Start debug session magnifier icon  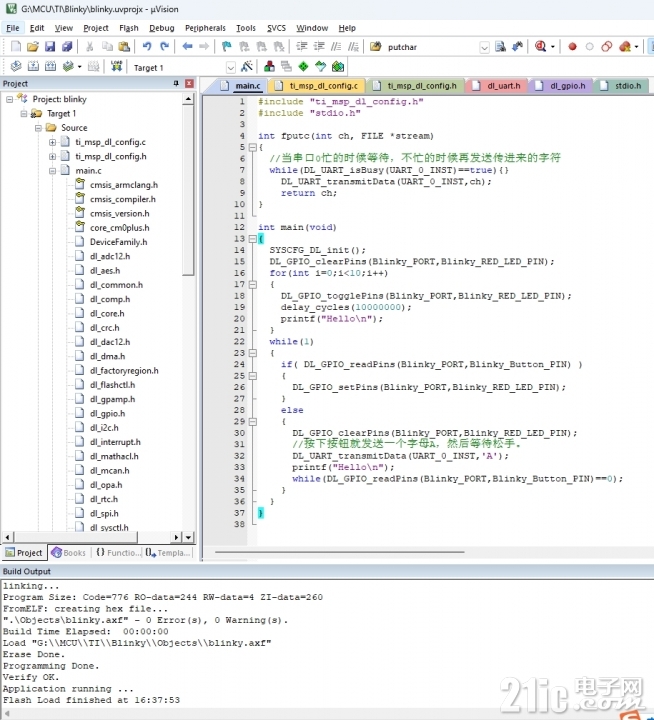(541, 46)
